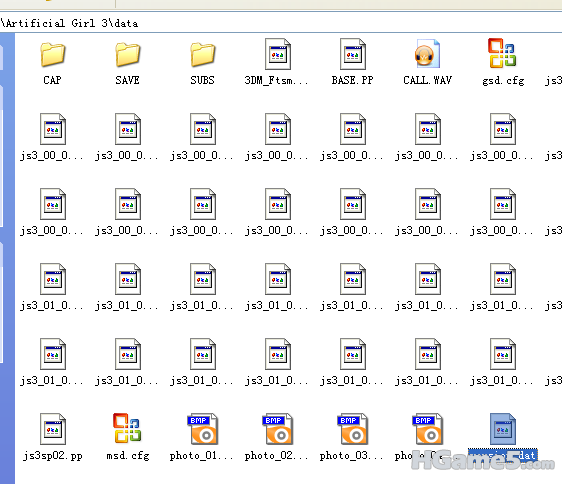Select the BASE.PP file icon
562x484 pixels.
click(x=353, y=54)
